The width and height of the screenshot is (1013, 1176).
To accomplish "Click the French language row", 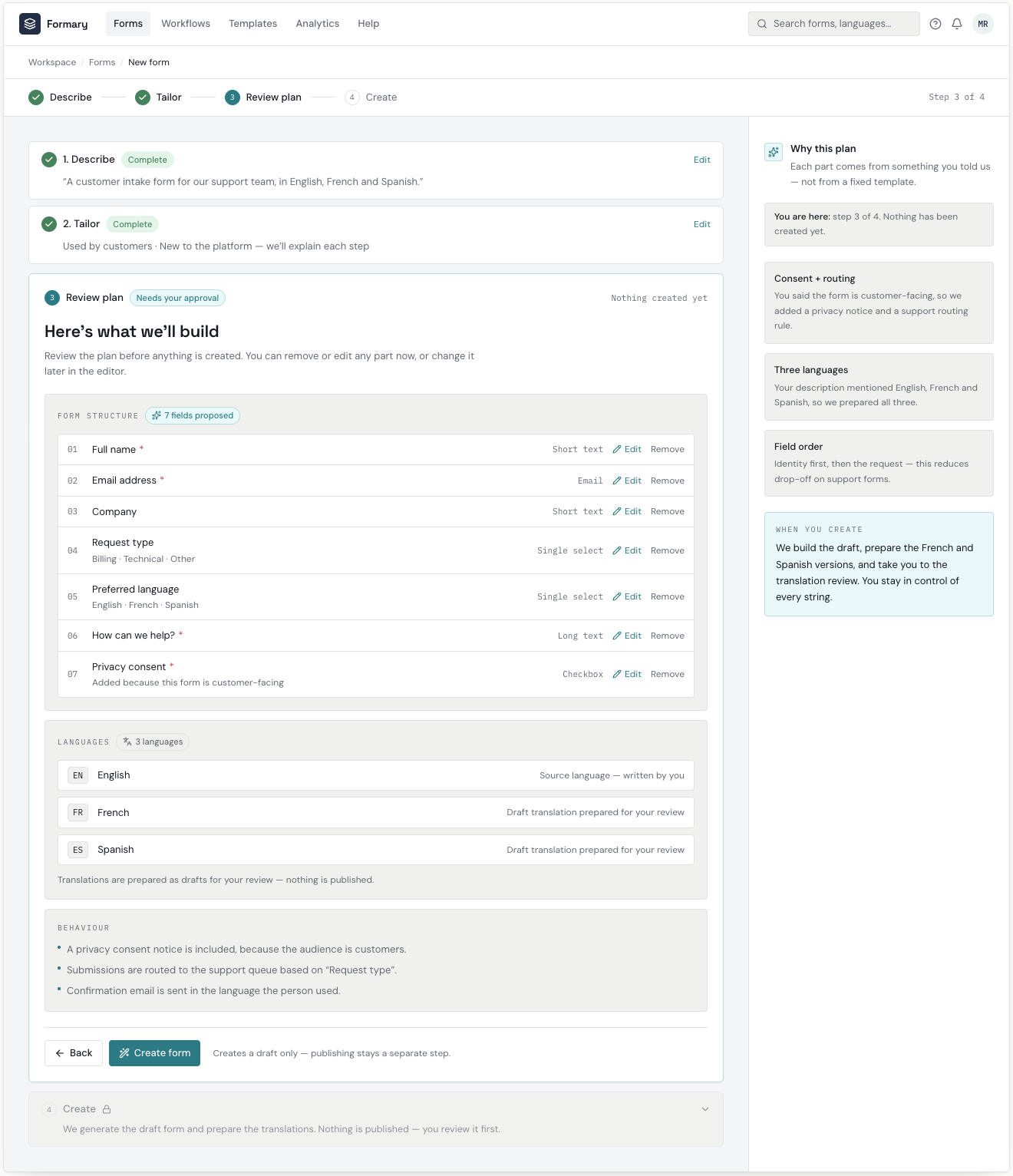I will [376, 812].
